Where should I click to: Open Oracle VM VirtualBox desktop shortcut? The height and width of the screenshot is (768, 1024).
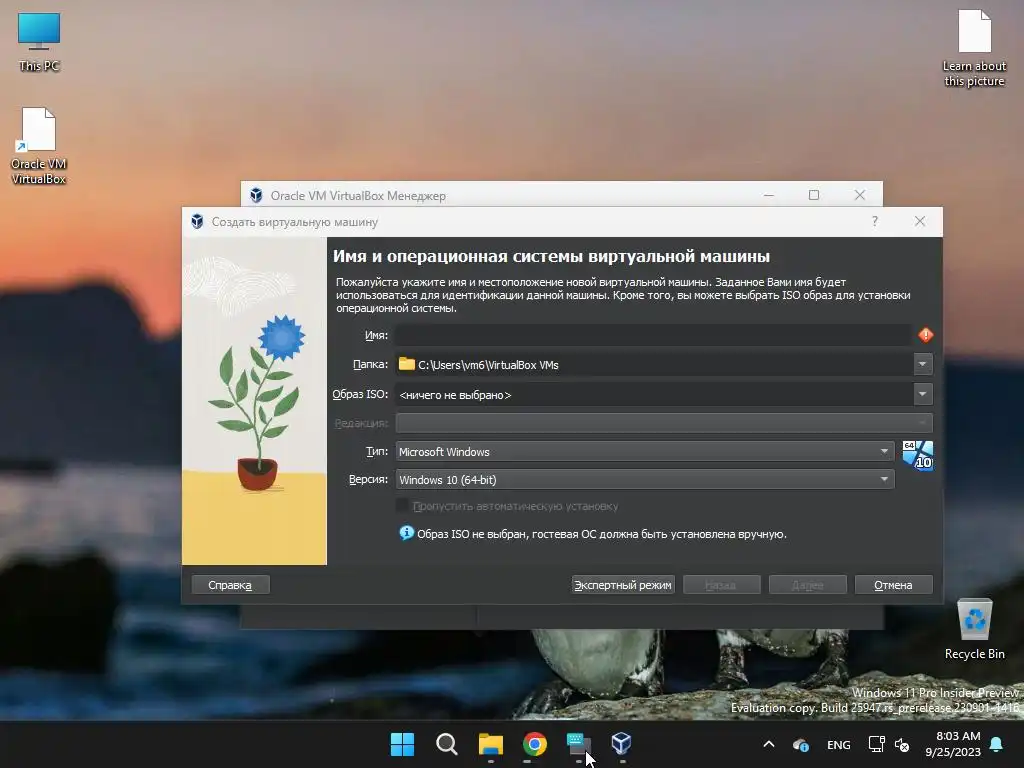39,146
